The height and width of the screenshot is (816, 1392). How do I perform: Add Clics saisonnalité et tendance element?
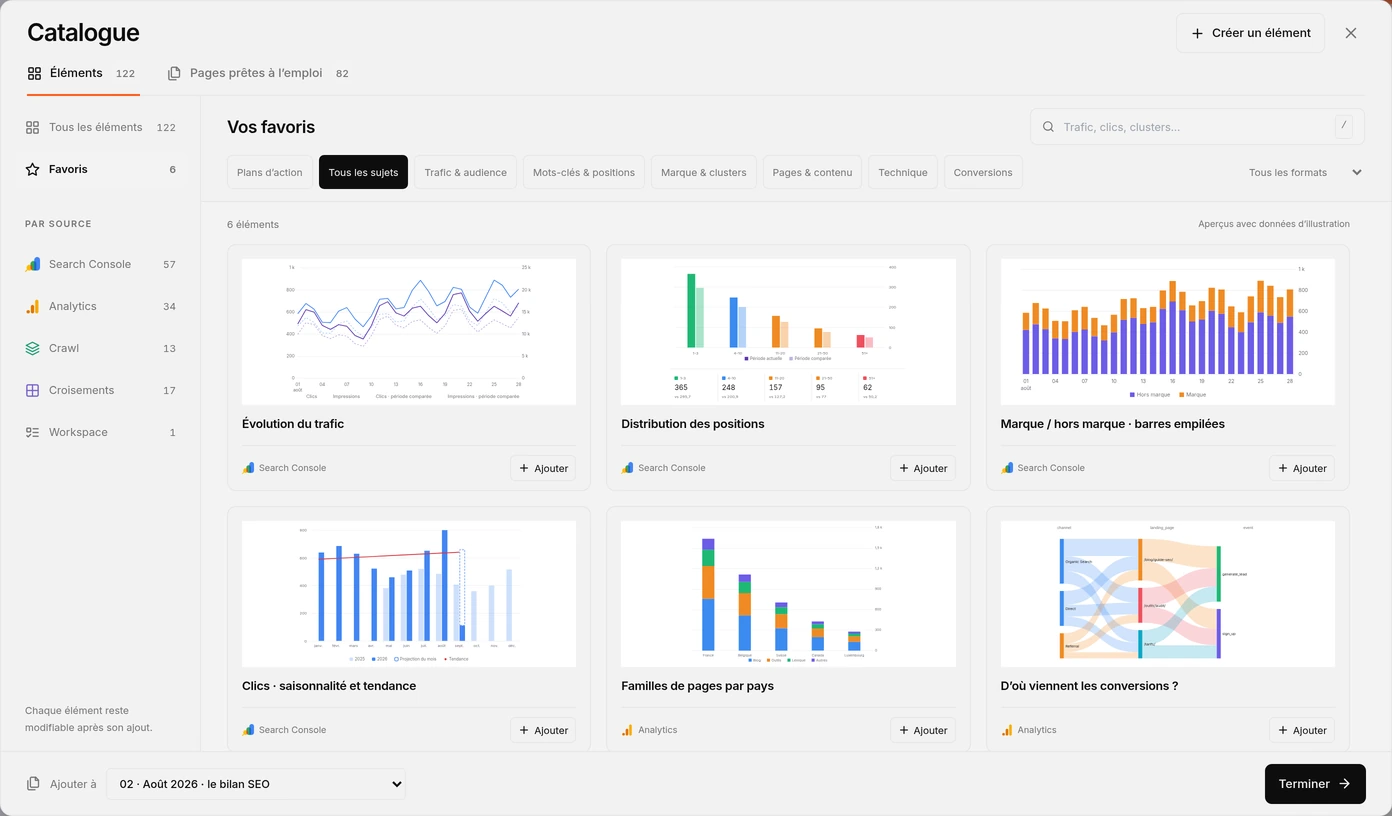(x=543, y=730)
